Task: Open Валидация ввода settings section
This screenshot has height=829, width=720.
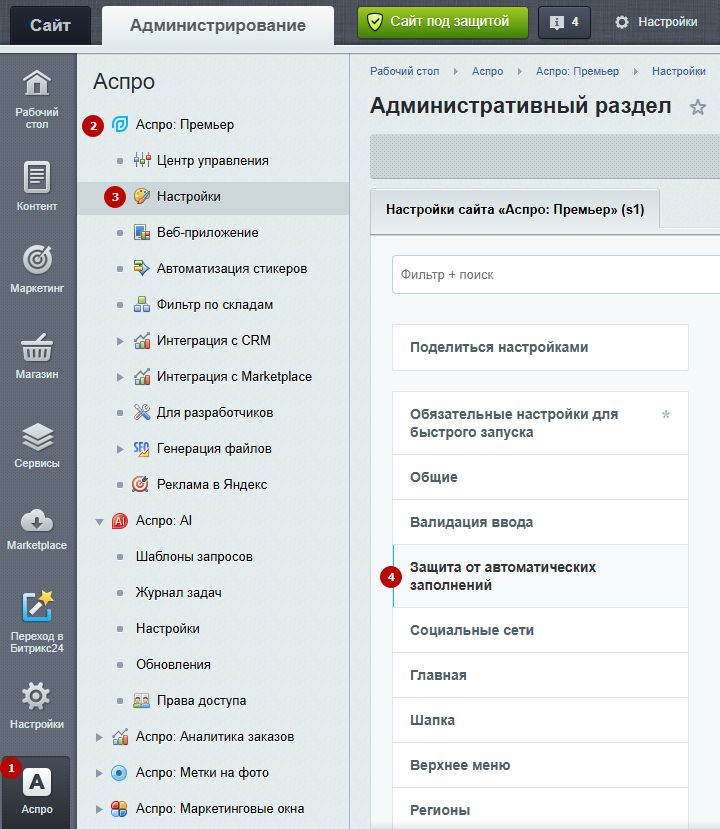Action: [540, 522]
